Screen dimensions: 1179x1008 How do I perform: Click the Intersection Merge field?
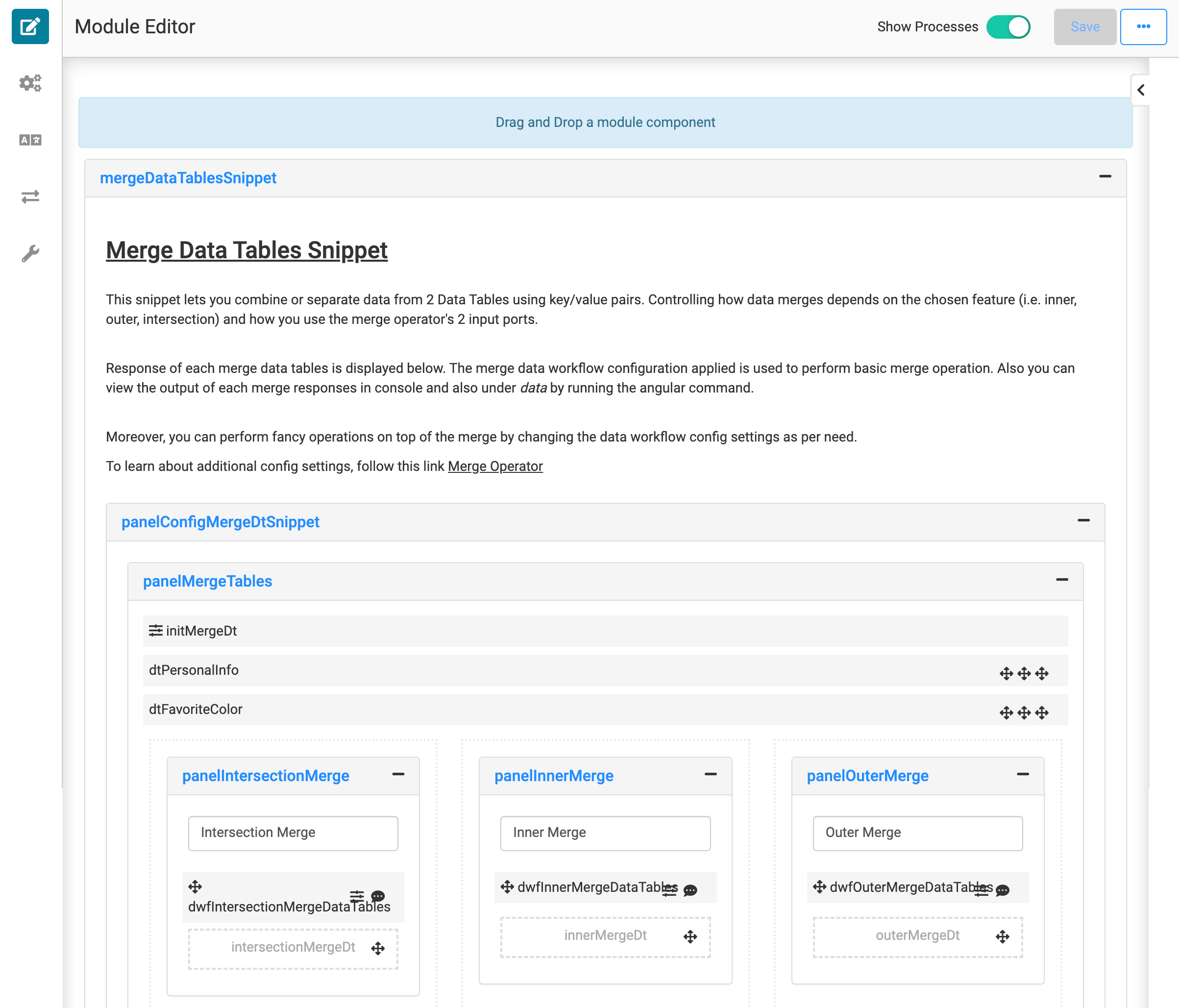coord(293,833)
